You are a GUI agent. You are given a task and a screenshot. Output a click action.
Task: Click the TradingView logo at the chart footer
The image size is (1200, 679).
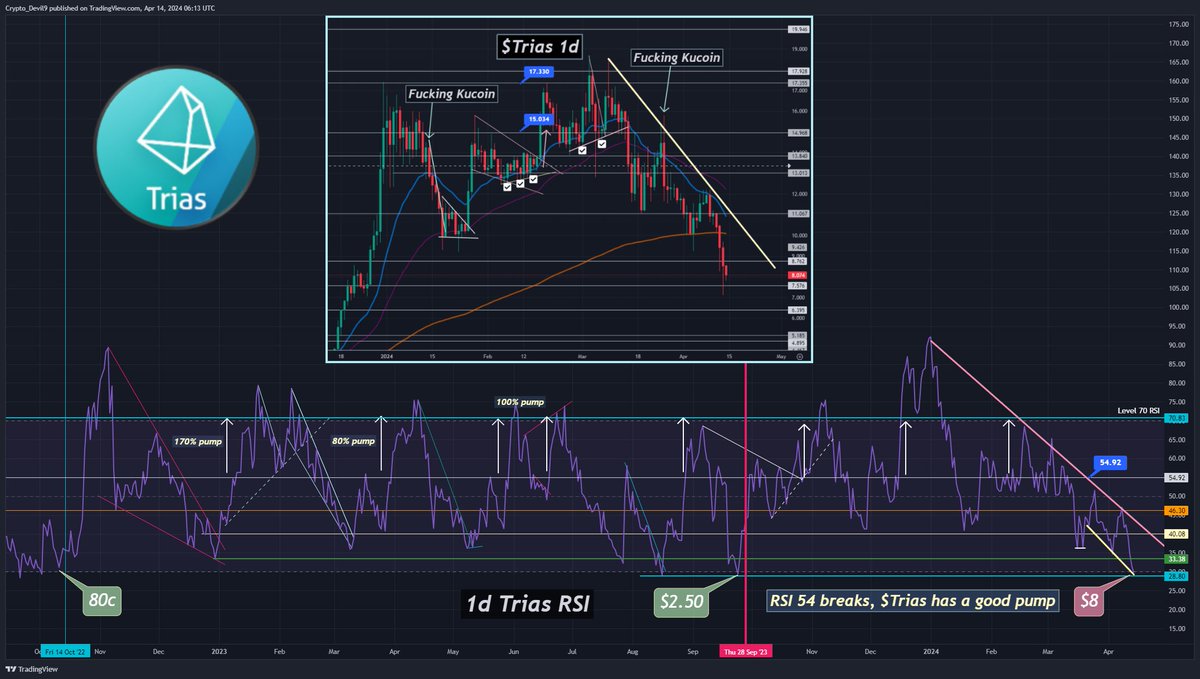click(x=33, y=668)
